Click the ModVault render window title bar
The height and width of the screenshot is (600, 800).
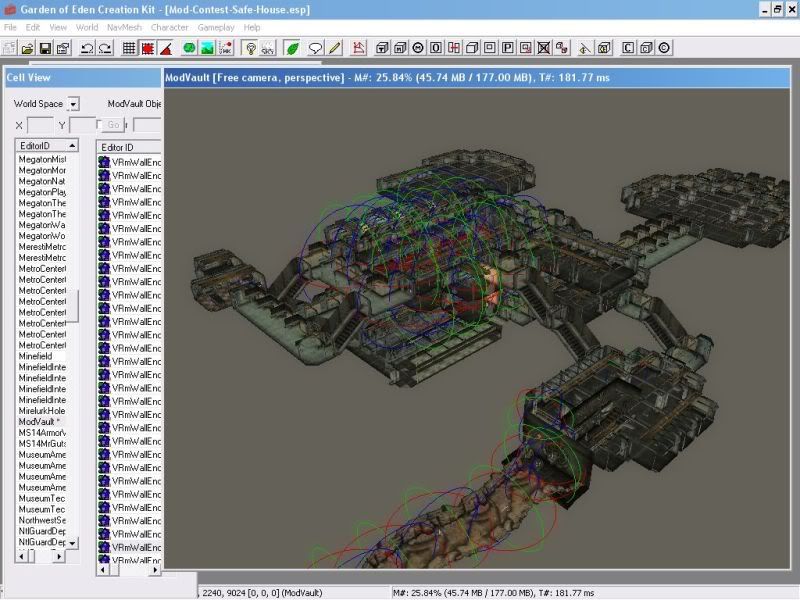[x=477, y=78]
